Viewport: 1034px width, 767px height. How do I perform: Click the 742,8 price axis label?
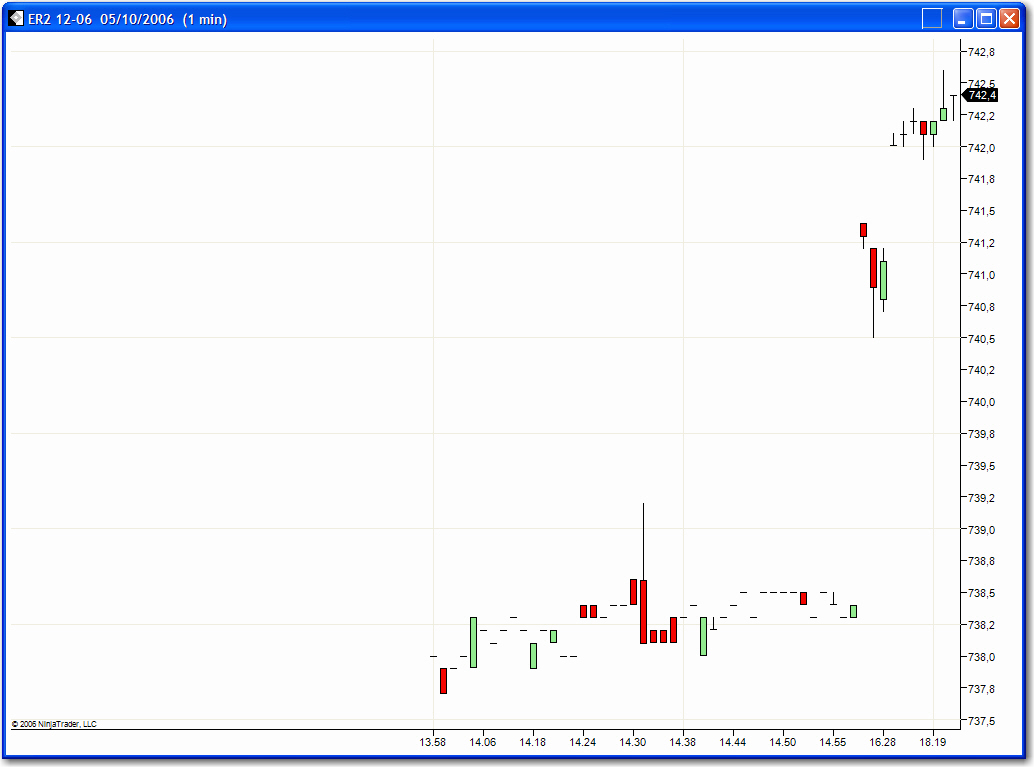pyautogui.click(x=981, y=52)
